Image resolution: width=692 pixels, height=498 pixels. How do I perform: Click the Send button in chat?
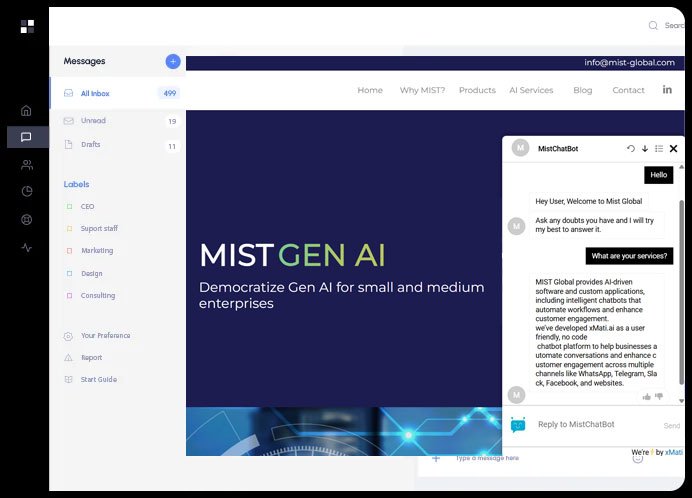click(671, 426)
